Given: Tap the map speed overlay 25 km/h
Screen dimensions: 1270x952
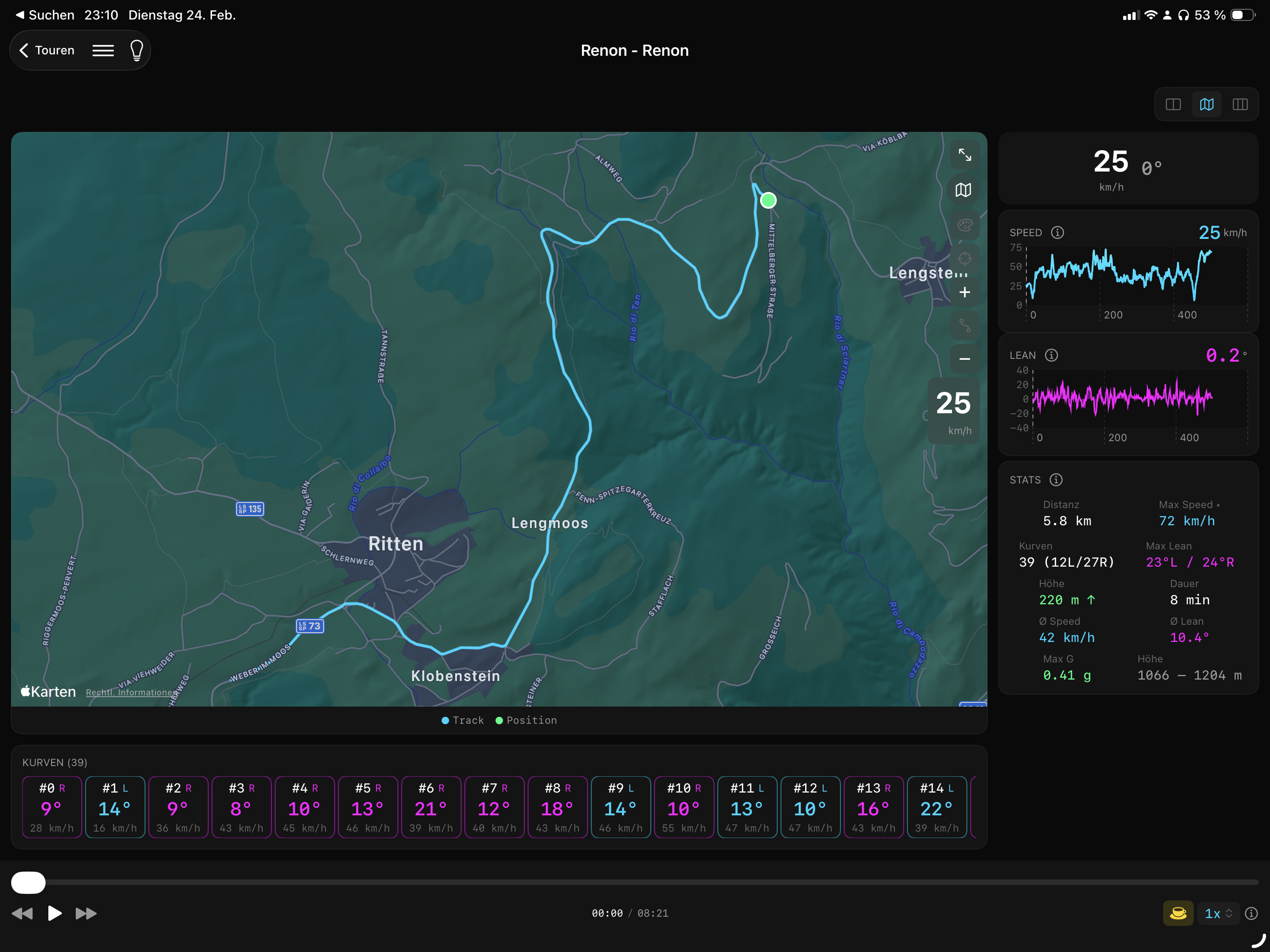Looking at the screenshot, I should pos(953,411).
